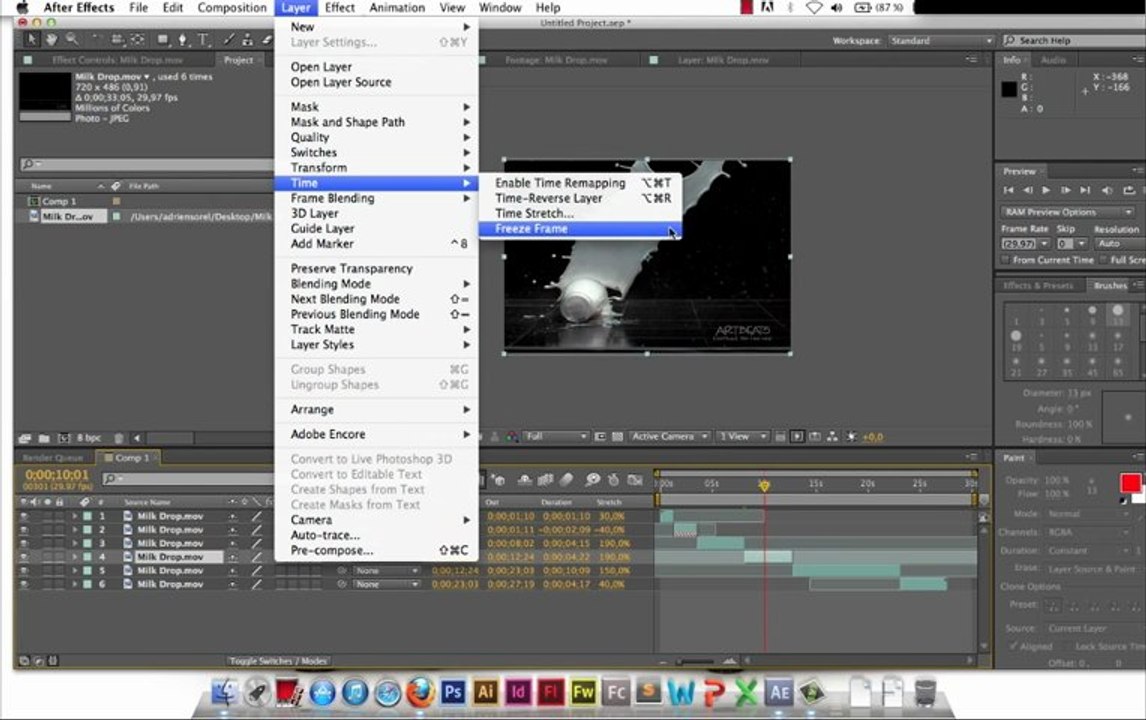This screenshot has height=720, width=1146.
Task: Toggle Draft 3D icon in timeline header
Action: [x=499, y=480]
